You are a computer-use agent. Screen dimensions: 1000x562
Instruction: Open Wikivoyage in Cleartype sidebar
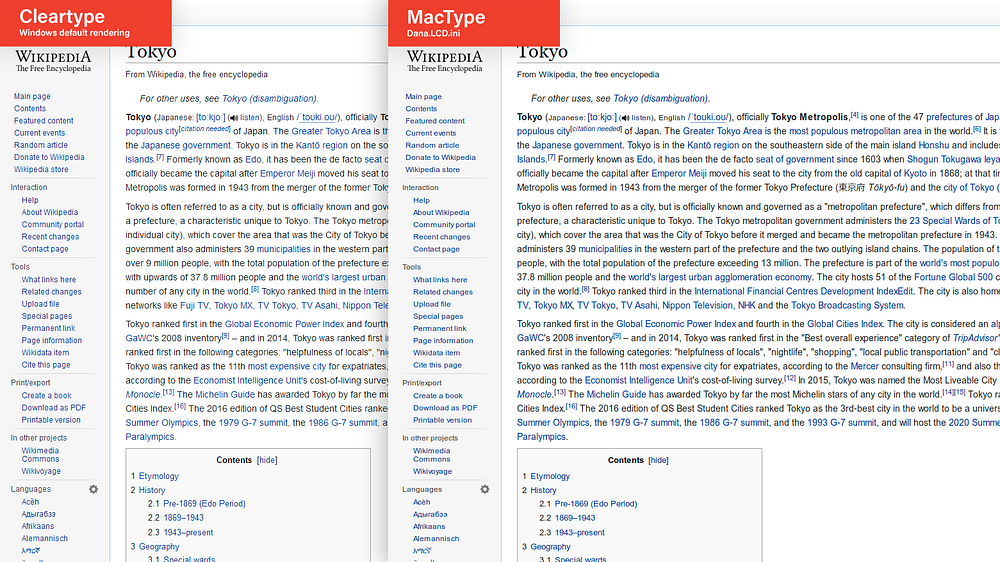coord(41,471)
